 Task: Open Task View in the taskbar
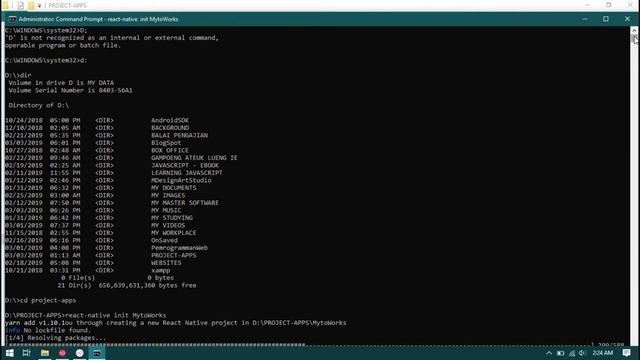click(x=27, y=353)
